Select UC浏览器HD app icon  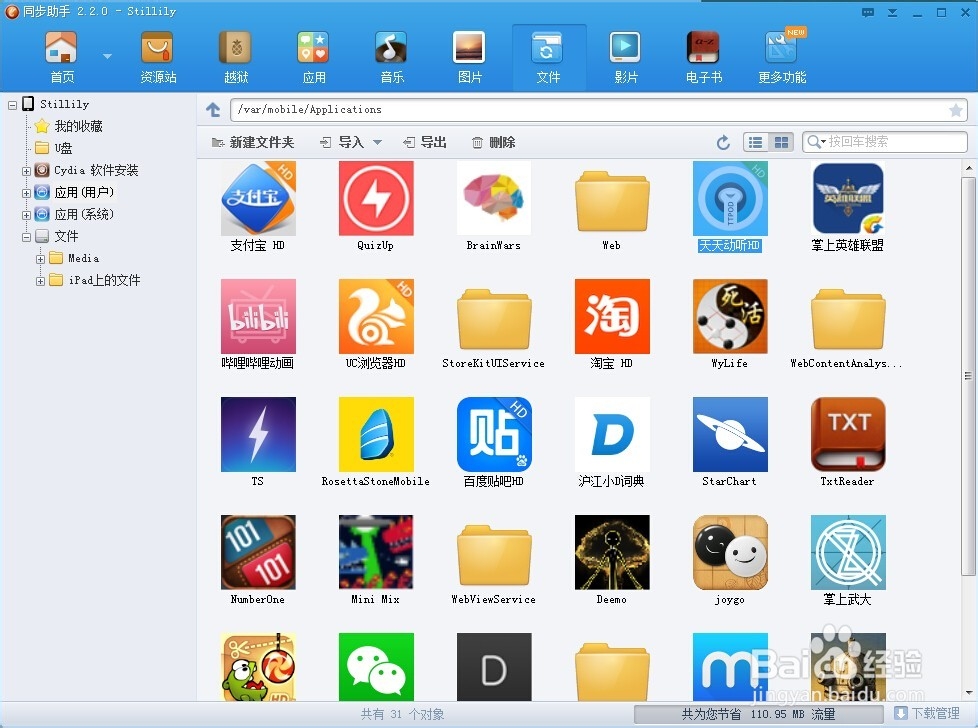(x=376, y=316)
